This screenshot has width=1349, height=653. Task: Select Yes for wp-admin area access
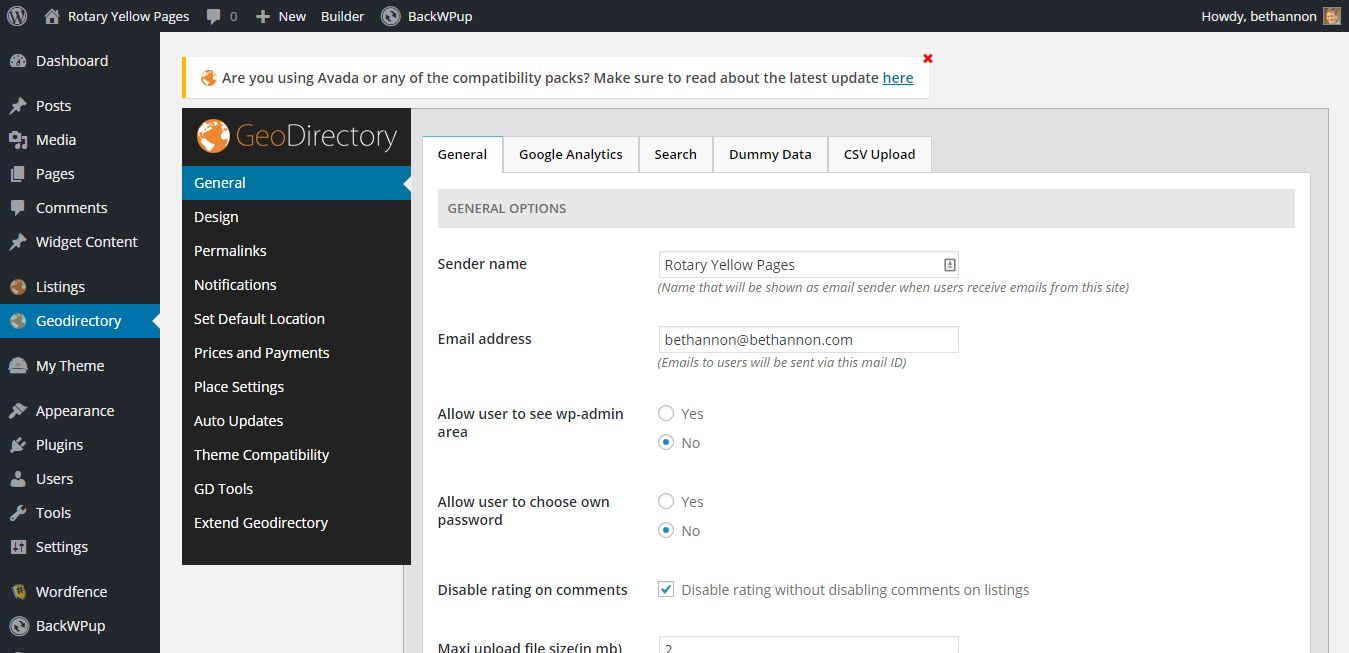click(x=666, y=414)
